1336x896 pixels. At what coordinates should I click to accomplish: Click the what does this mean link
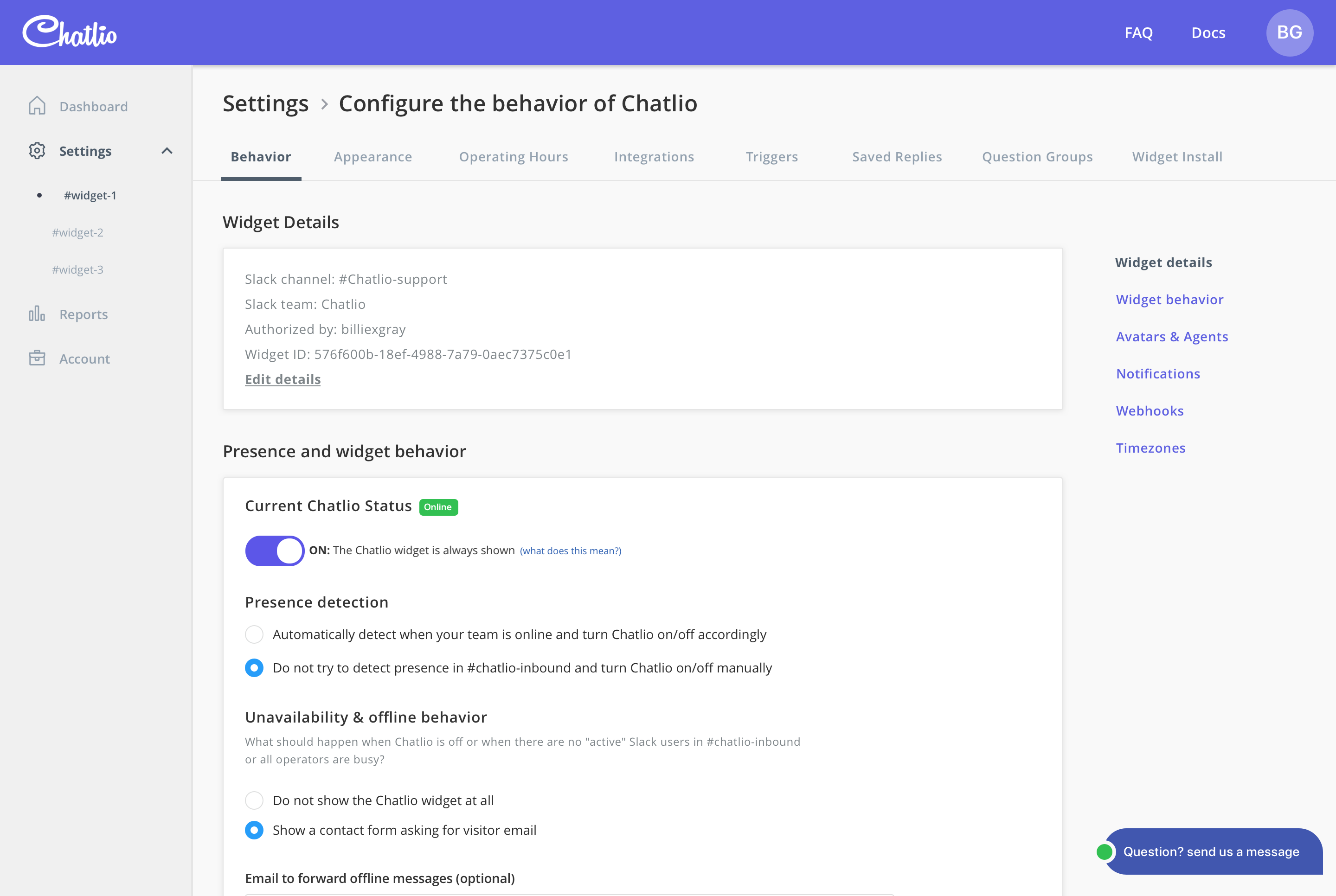click(x=570, y=551)
